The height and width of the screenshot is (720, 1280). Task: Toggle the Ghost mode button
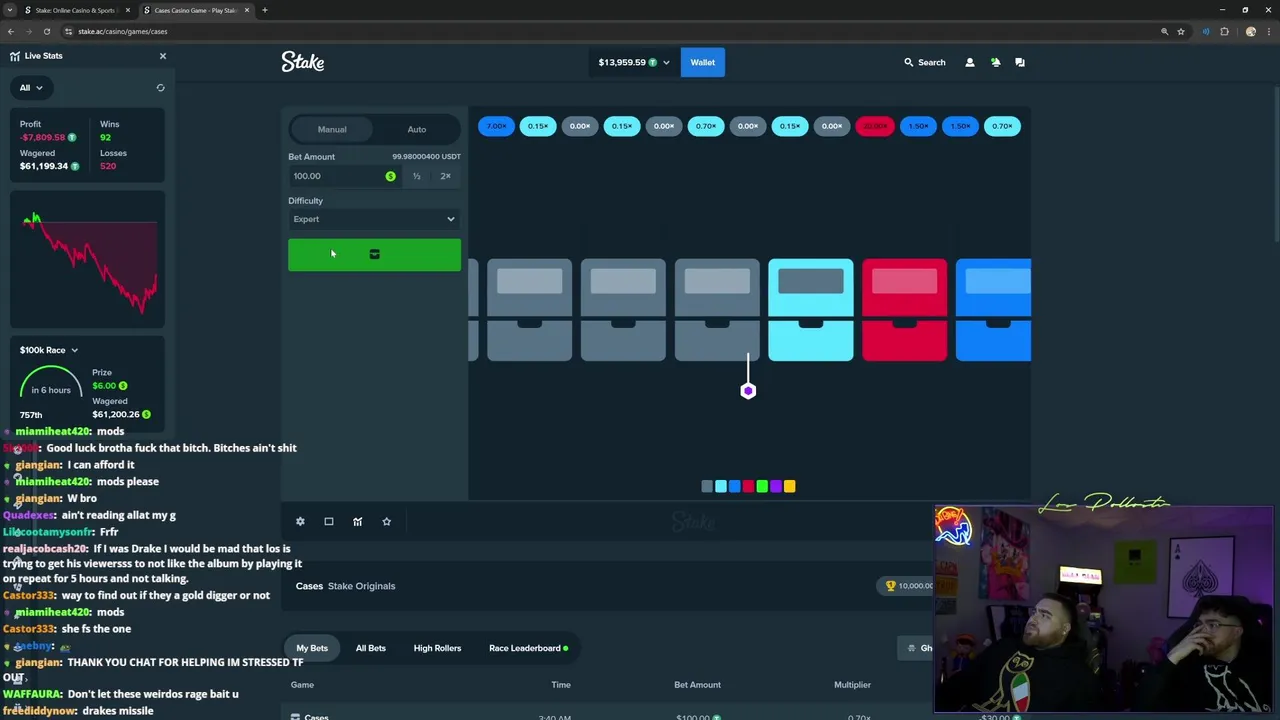pos(917,648)
